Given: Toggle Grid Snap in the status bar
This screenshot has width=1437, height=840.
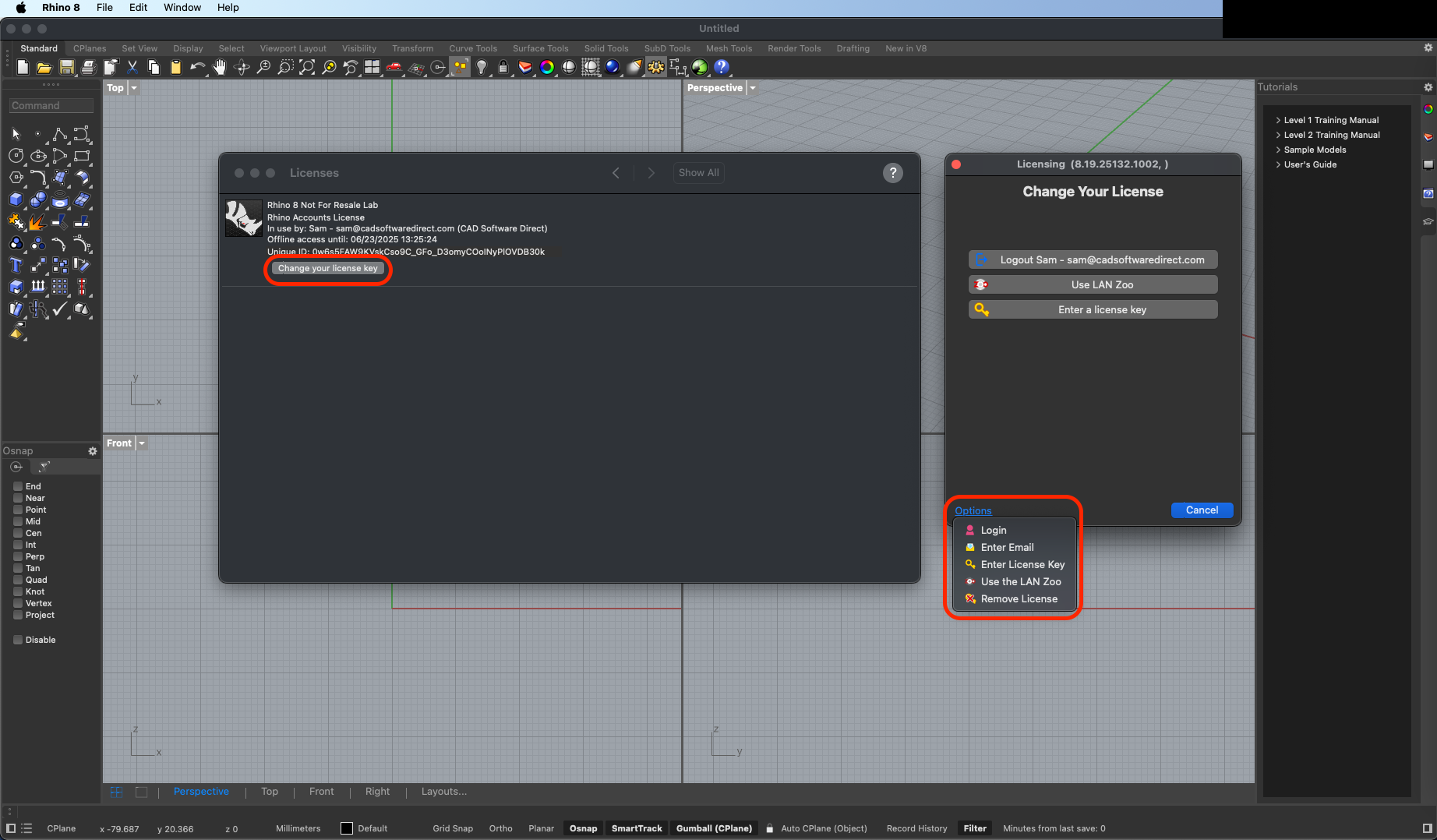Looking at the screenshot, I should click(453, 828).
